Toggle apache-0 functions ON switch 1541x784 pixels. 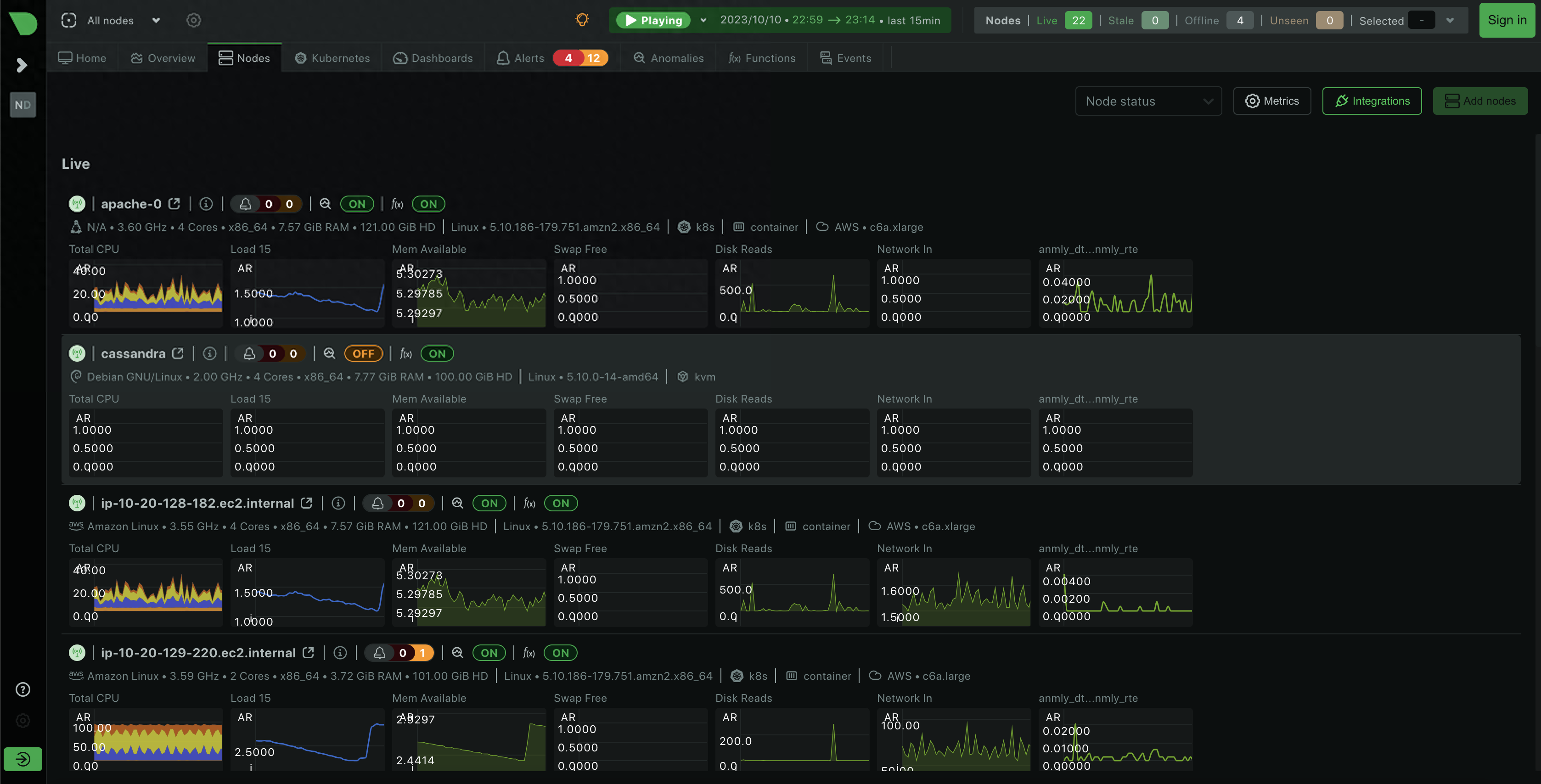coord(428,204)
